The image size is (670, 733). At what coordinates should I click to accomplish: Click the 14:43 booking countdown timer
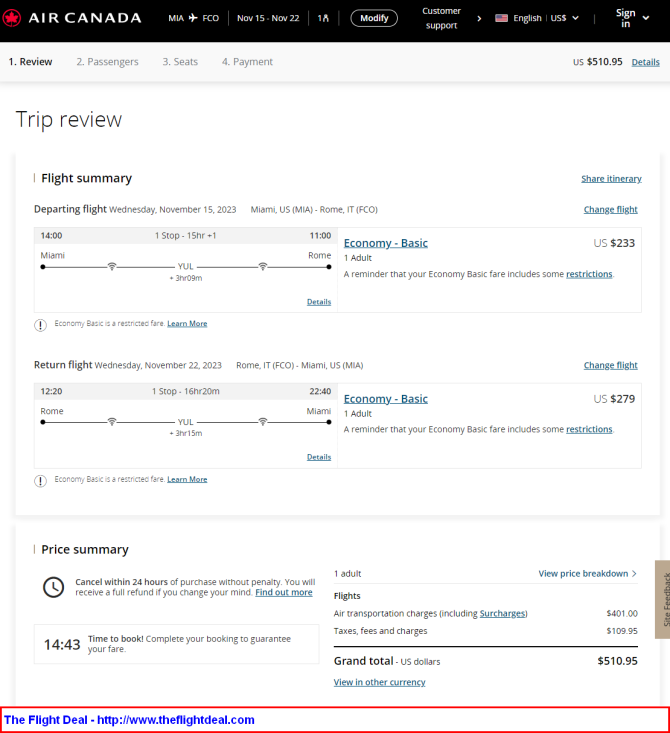point(62,645)
